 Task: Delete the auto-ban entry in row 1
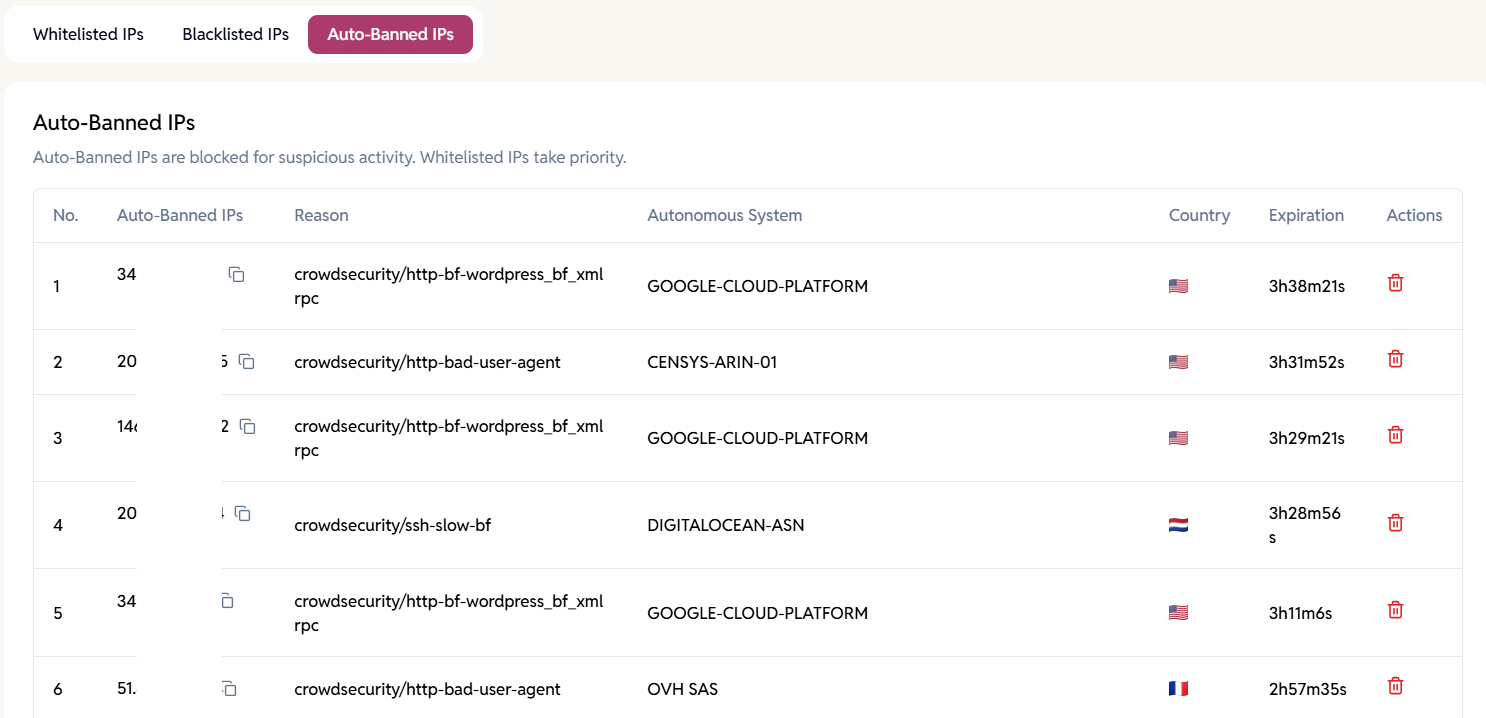(x=1396, y=283)
